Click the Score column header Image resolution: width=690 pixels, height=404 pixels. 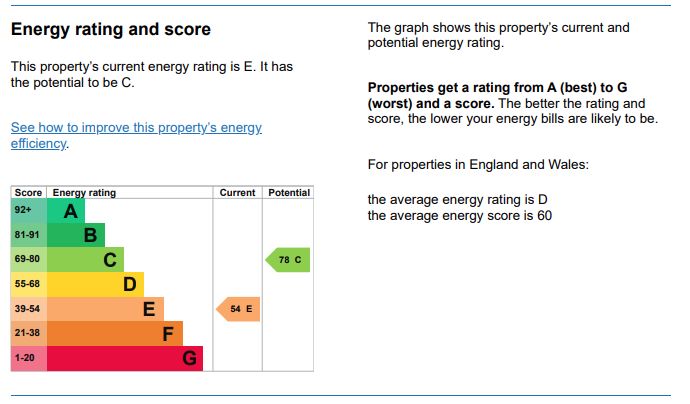[x=29, y=192]
